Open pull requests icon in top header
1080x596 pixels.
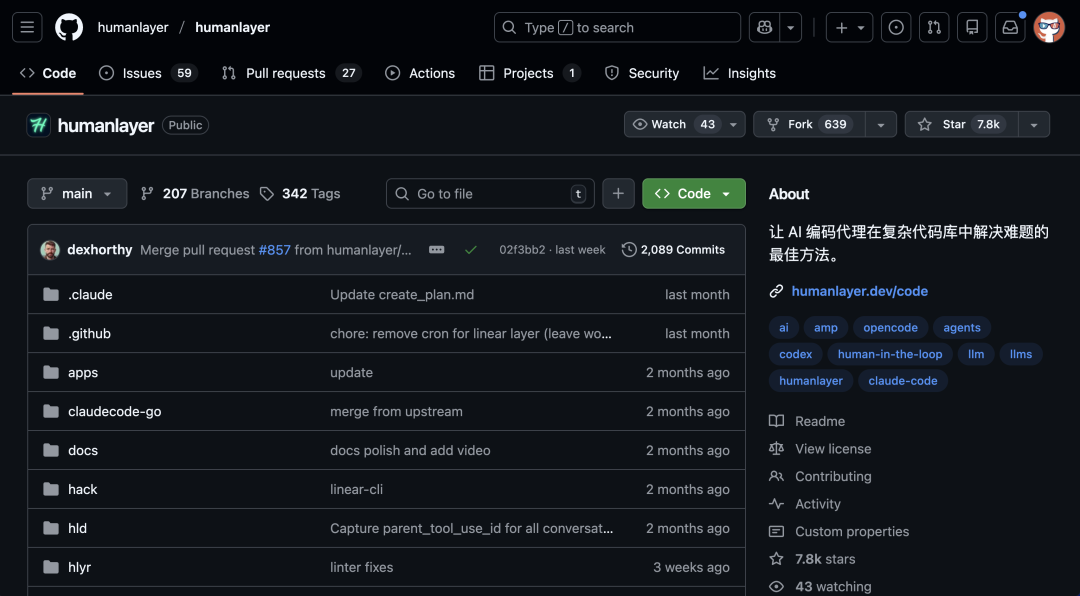tap(934, 28)
